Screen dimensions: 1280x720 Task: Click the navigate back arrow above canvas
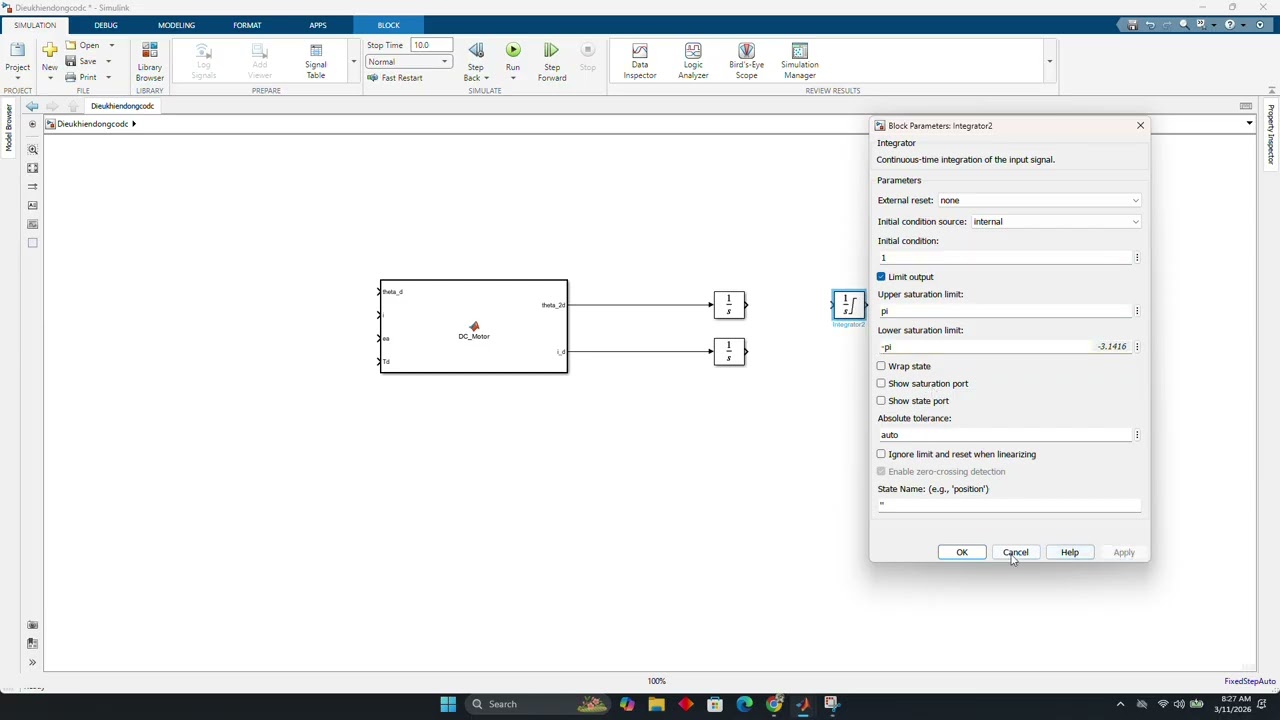coord(33,106)
